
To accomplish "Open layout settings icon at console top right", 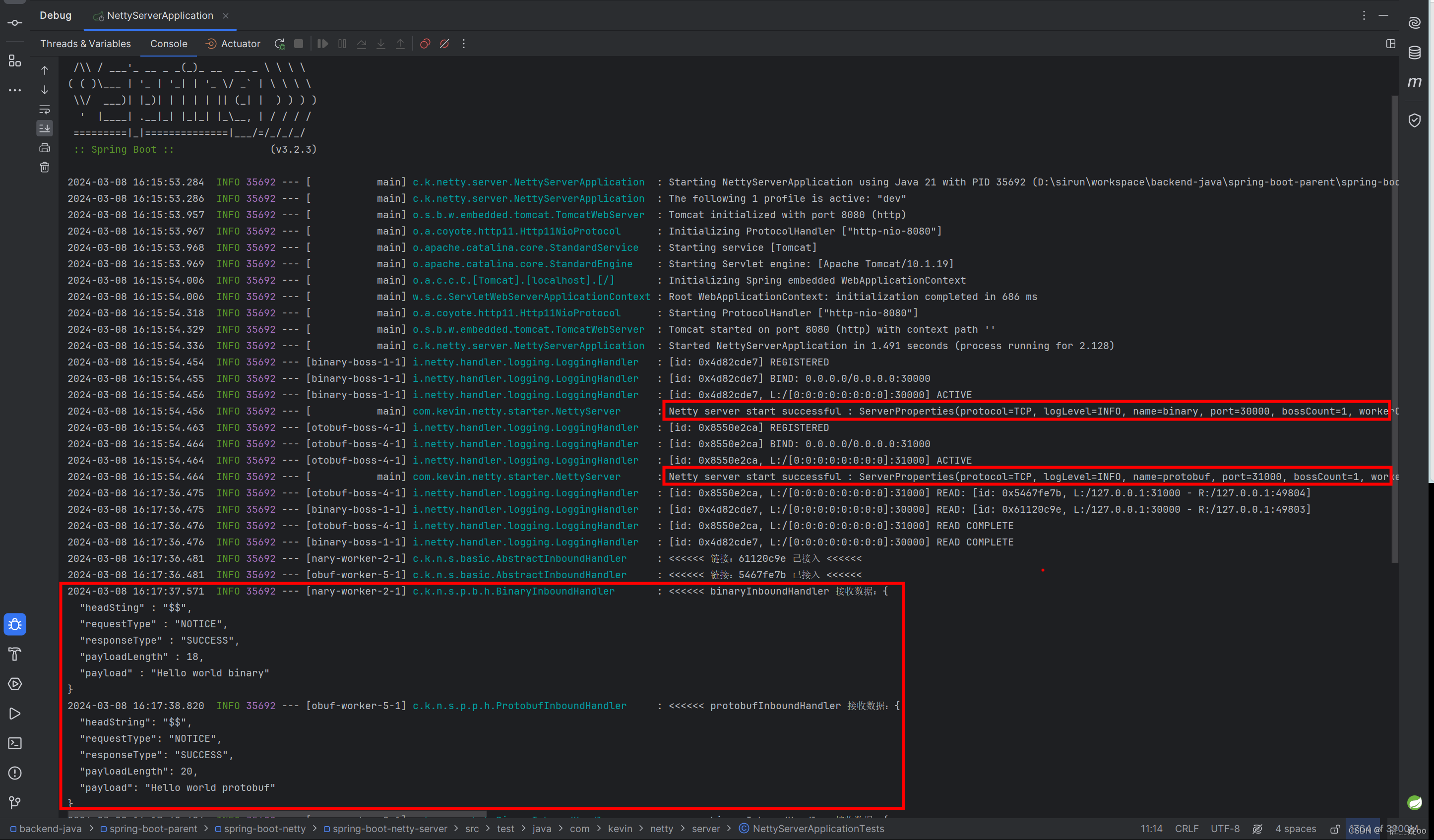I will coord(1391,44).
